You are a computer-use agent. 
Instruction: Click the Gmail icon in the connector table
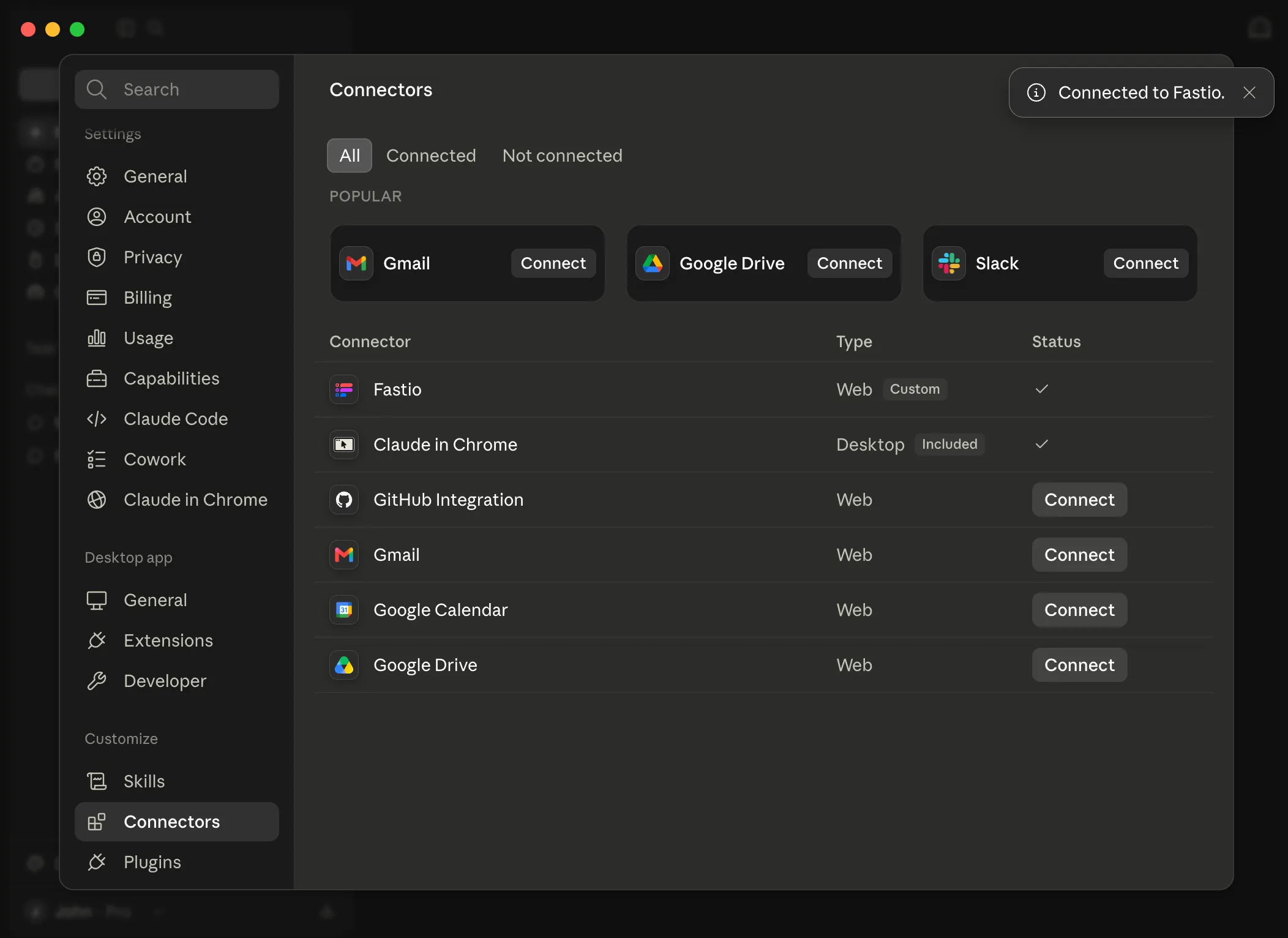(x=344, y=555)
